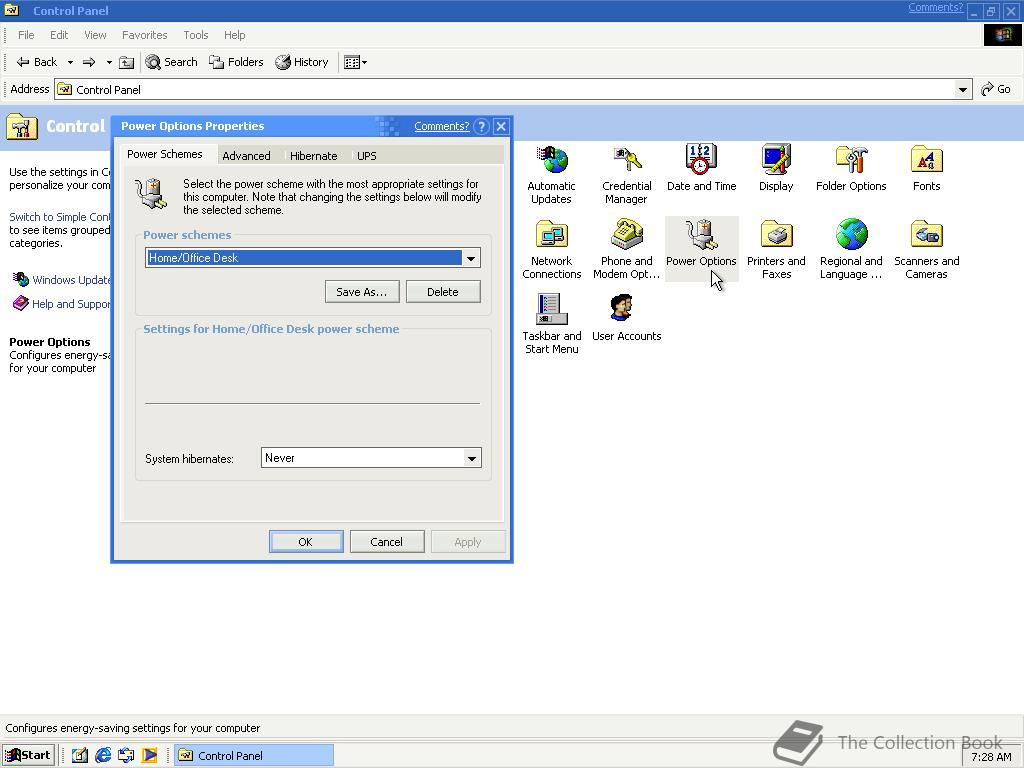1024x768 pixels.
Task: Toggle the Folders pane button
Action: 236,62
